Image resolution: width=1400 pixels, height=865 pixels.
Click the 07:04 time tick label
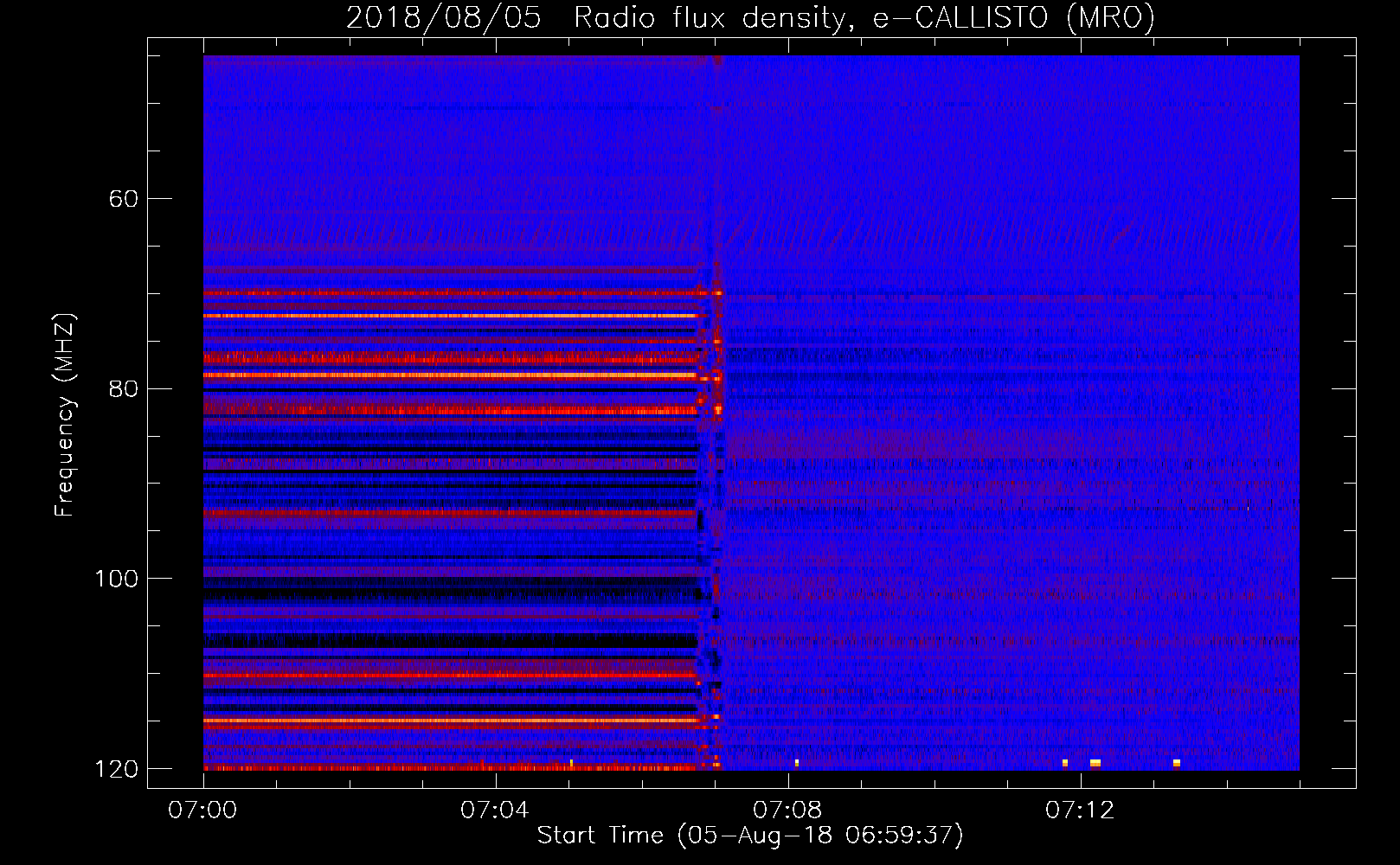point(494,810)
